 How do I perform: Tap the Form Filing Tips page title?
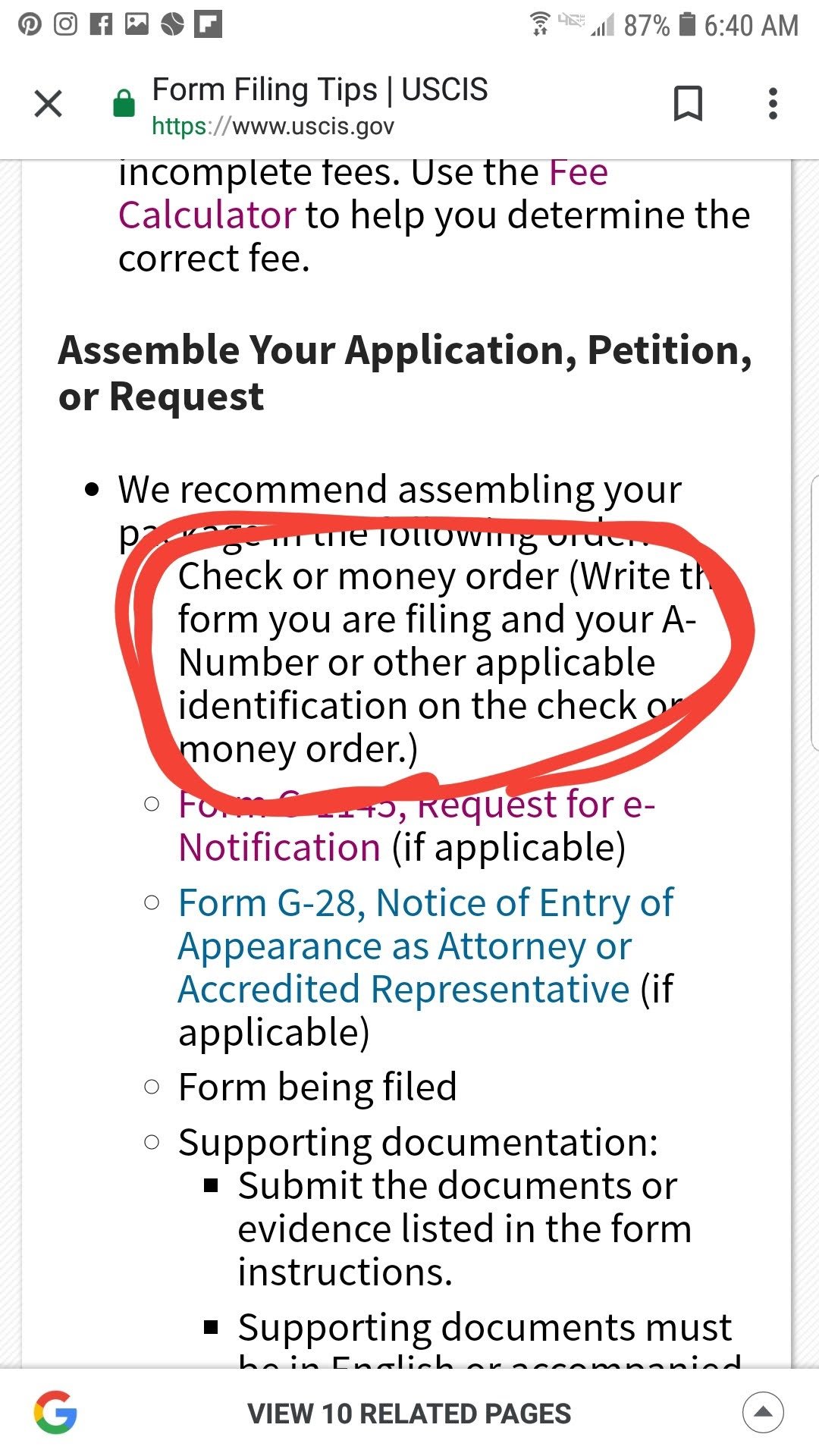320,89
